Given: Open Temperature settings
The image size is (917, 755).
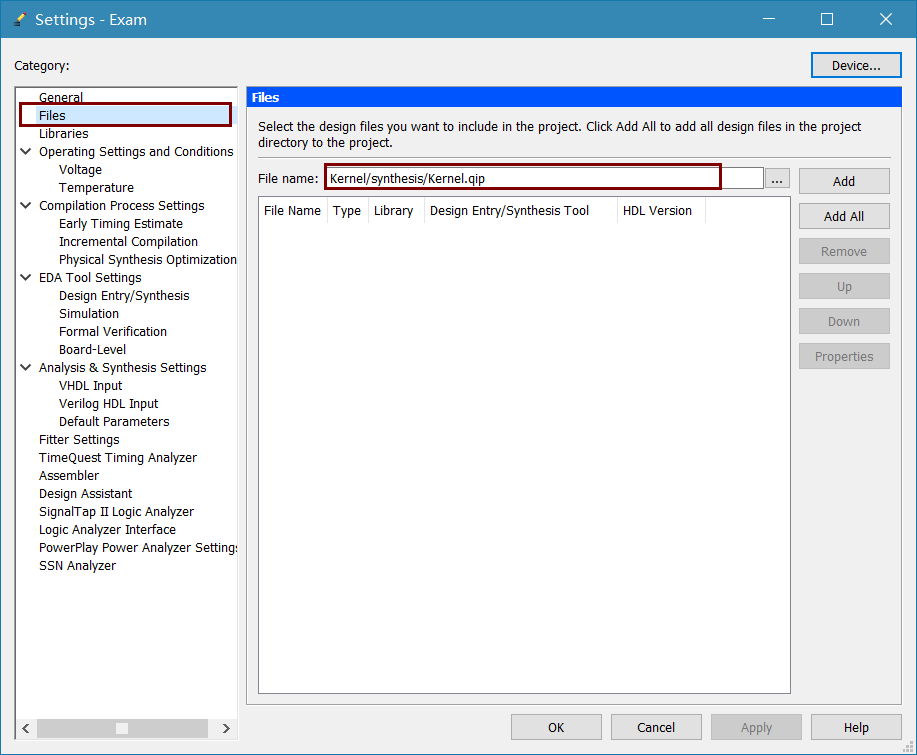Looking at the screenshot, I should tap(96, 188).
